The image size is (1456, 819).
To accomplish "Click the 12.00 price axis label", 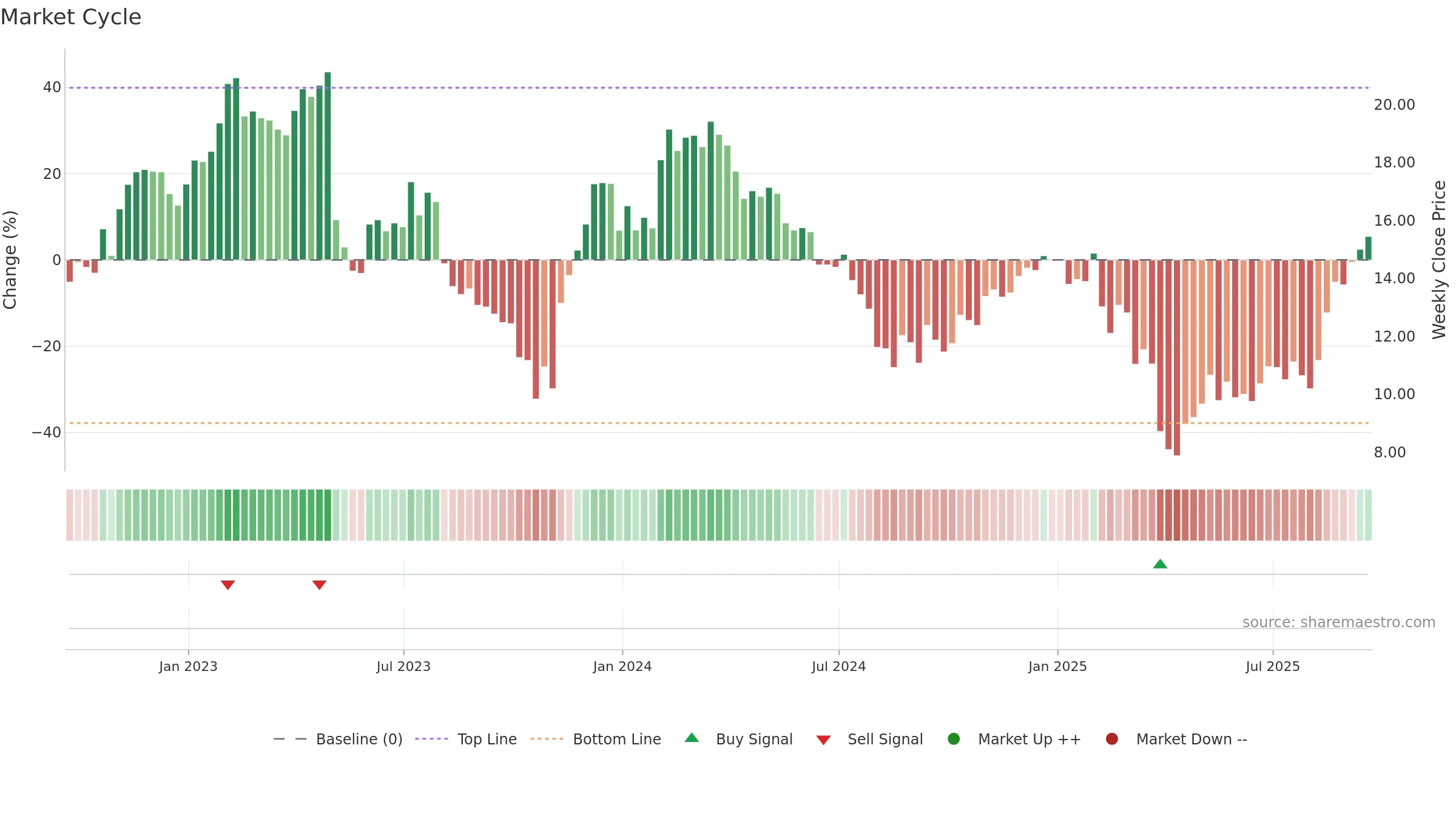I will click(1394, 337).
